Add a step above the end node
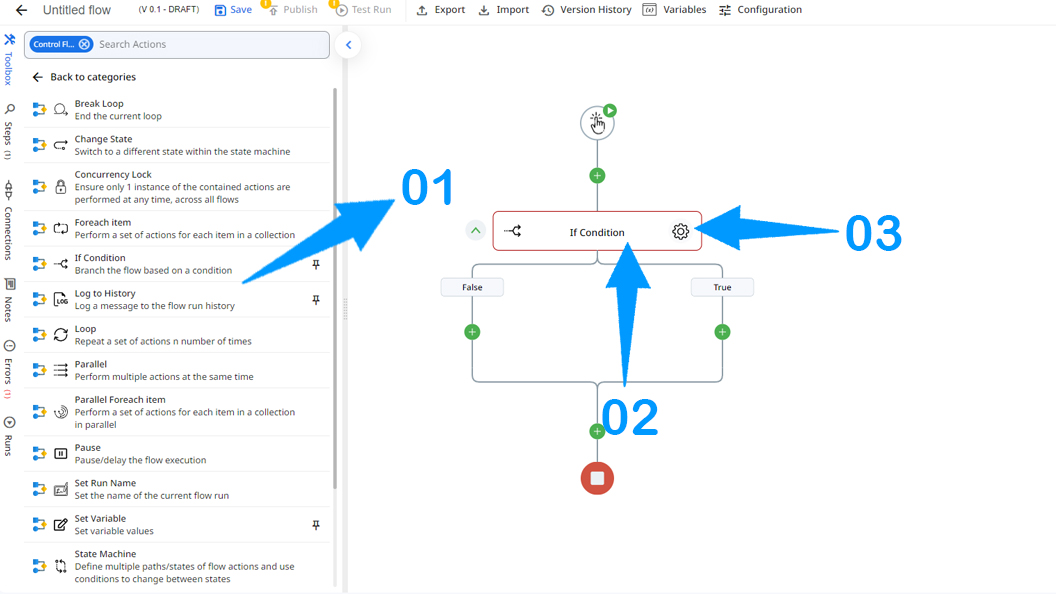Screen dimensions: 1056x594 pyautogui.click(x=597, y=431)
